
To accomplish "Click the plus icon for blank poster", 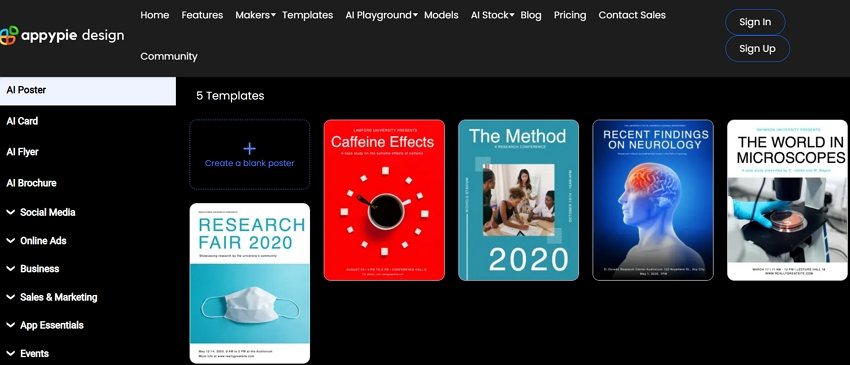I will coord(249,149).
